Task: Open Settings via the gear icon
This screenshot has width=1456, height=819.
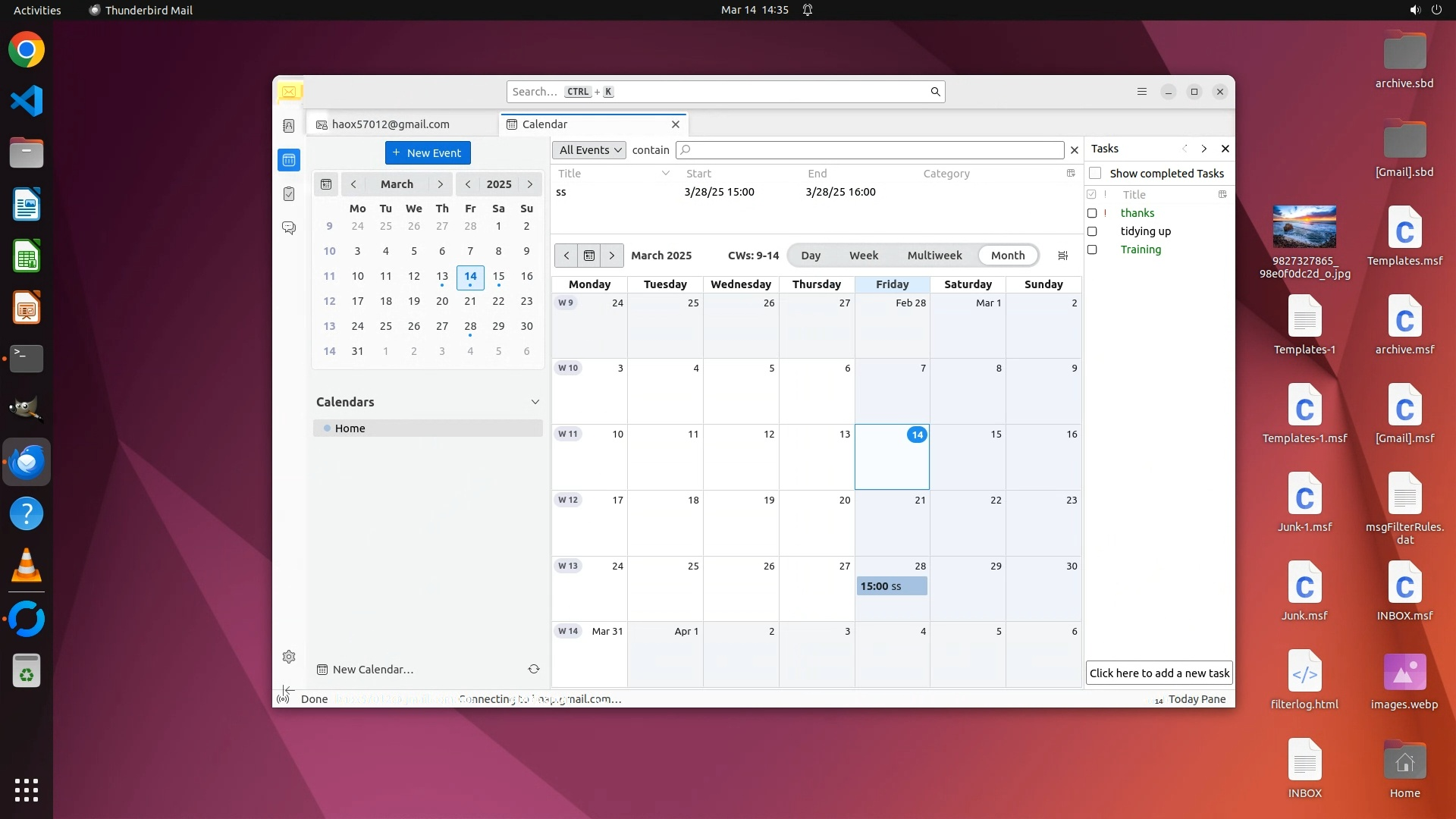Action: tap(289, 657)
